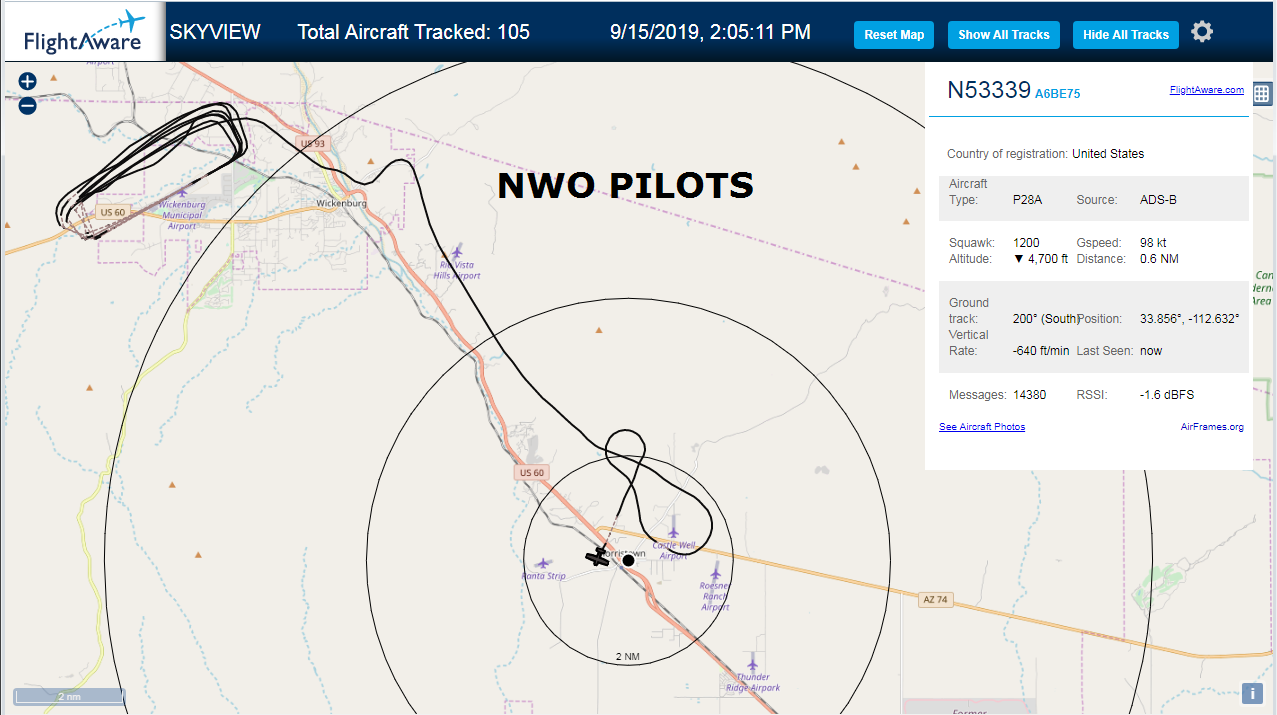Open map info icon in corner
1277x715 pixels.
click(x=1253, y=693)
